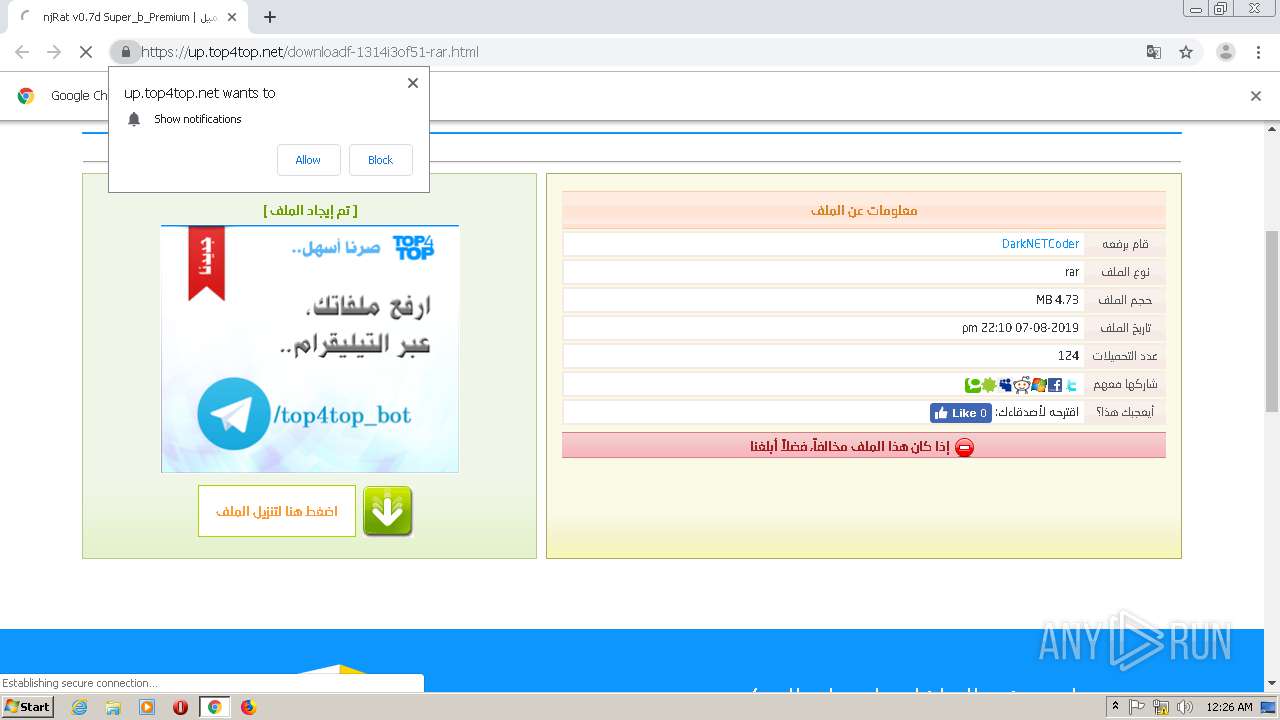Share the file on MySpace
The height and width of the screenshot is (720, 1280).
click(x=1006, y=384)
